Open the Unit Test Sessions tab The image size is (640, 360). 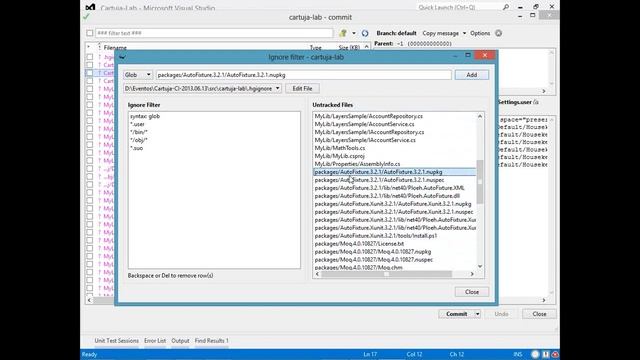116,340
